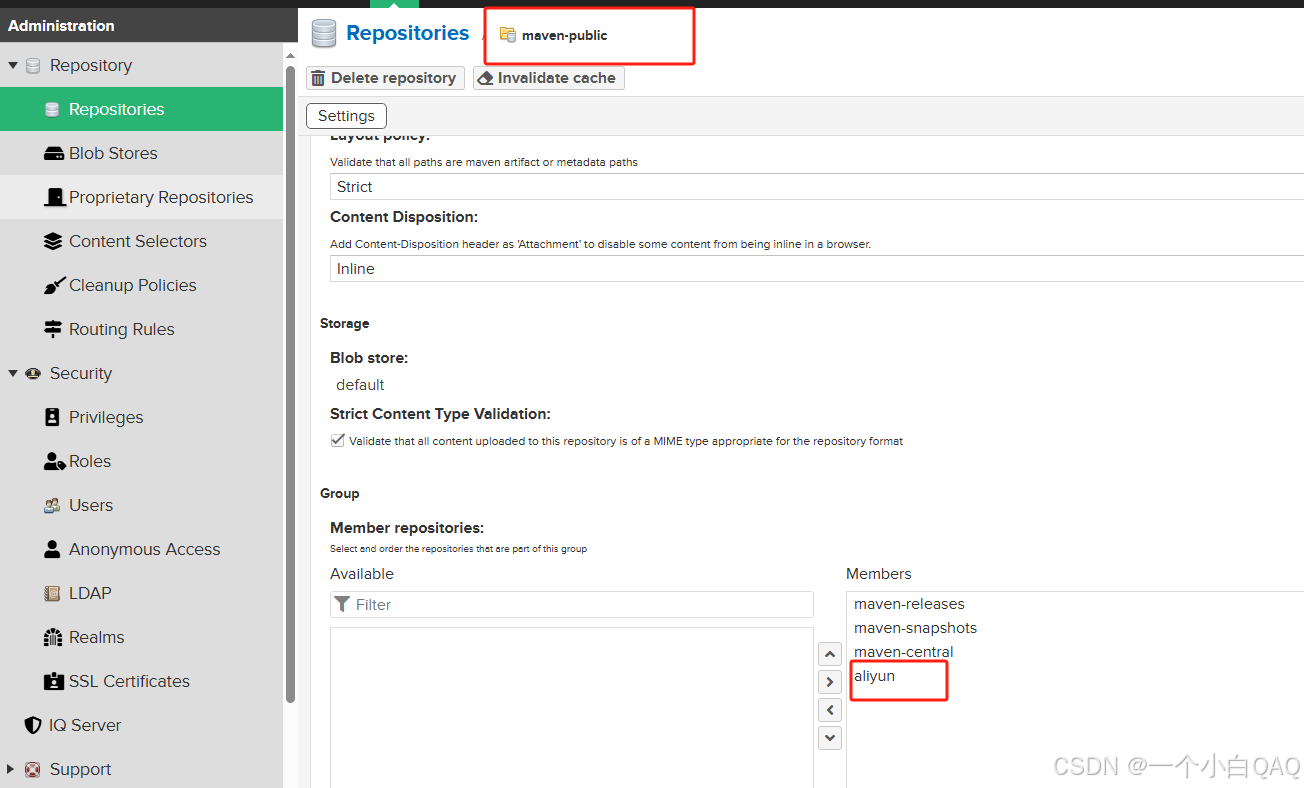Click the Support lifebuoy icon
Viewport: 1304px width, 788px height.
[x=33, y=770]
